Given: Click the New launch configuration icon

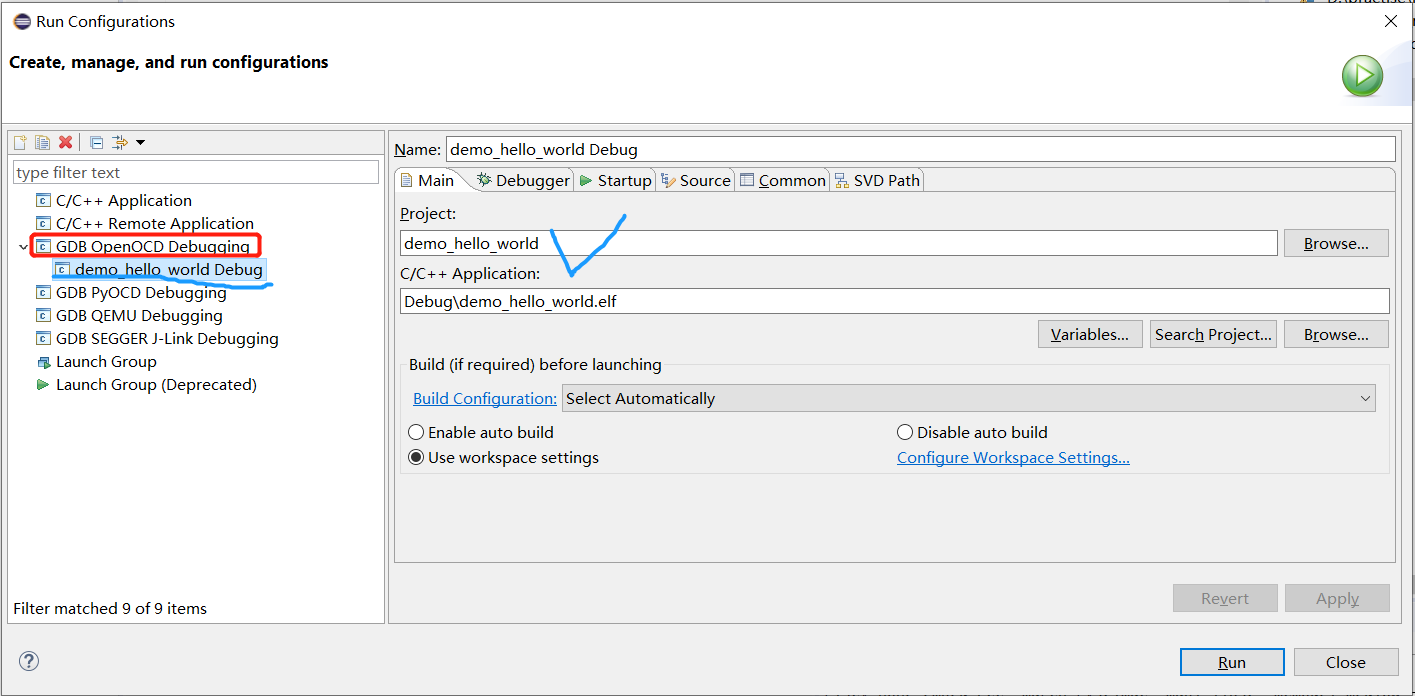Looking at the screenshot, I should pos(20,142).
